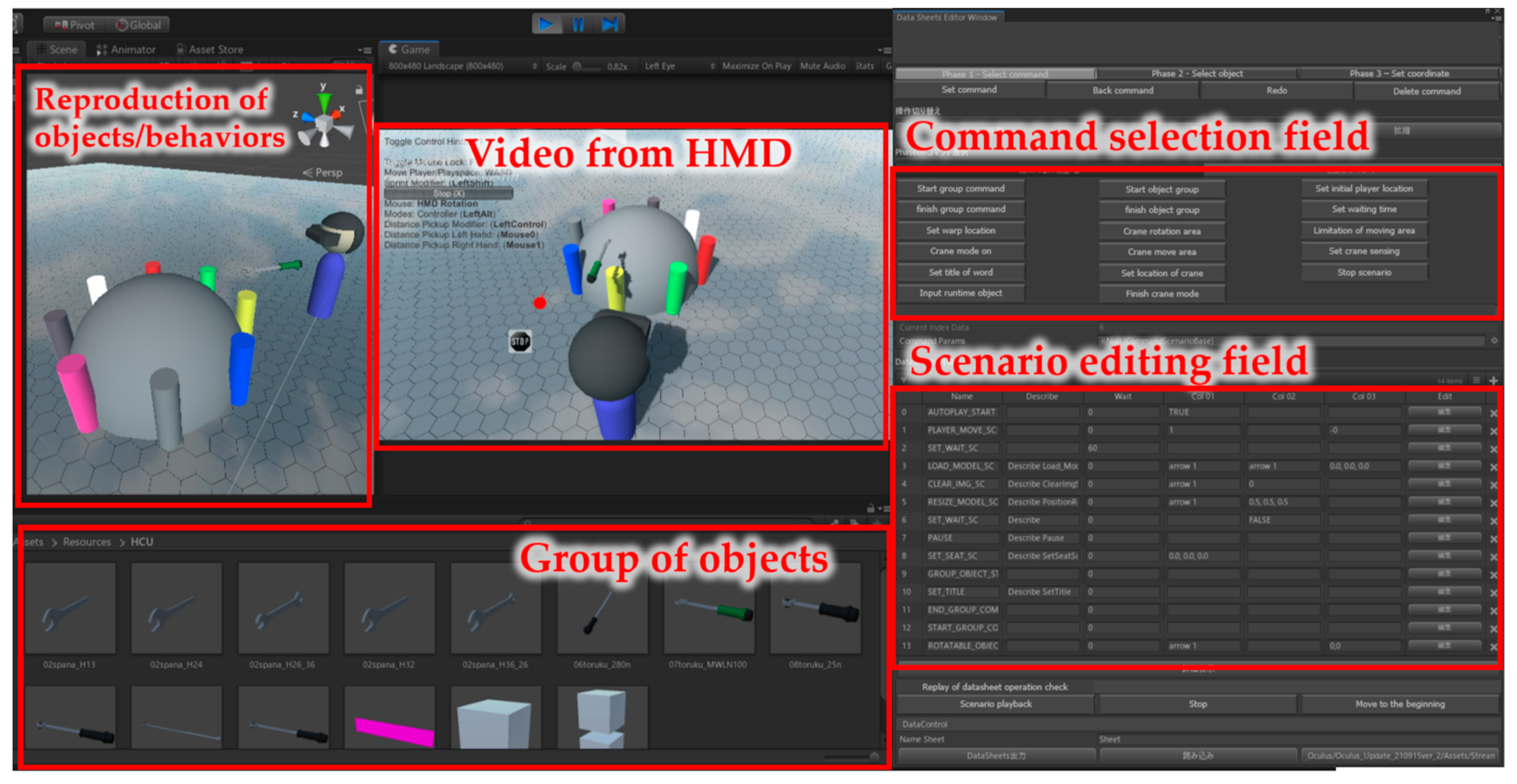
Task: Toggle the Pivot handle position mode
Action: [x=74, y=25]
